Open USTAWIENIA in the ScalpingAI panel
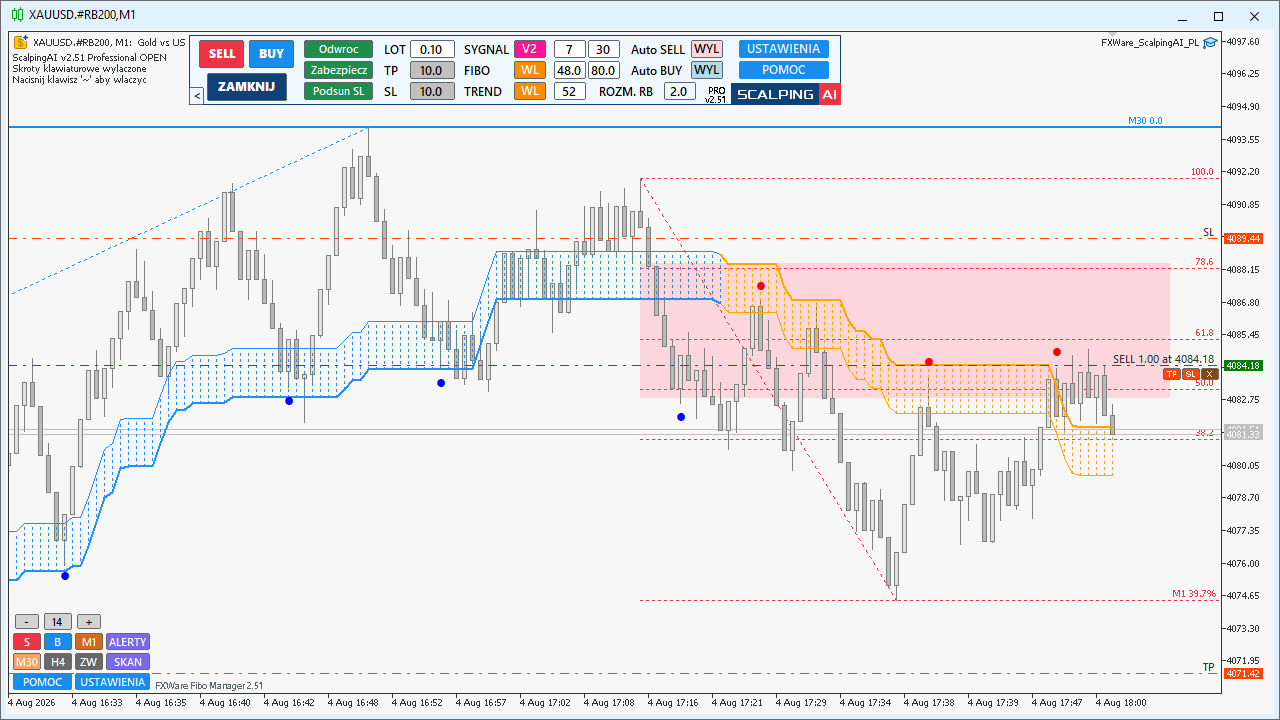Image resolution: width=1280 pixels, height=720 pixels. click(784, 49)
